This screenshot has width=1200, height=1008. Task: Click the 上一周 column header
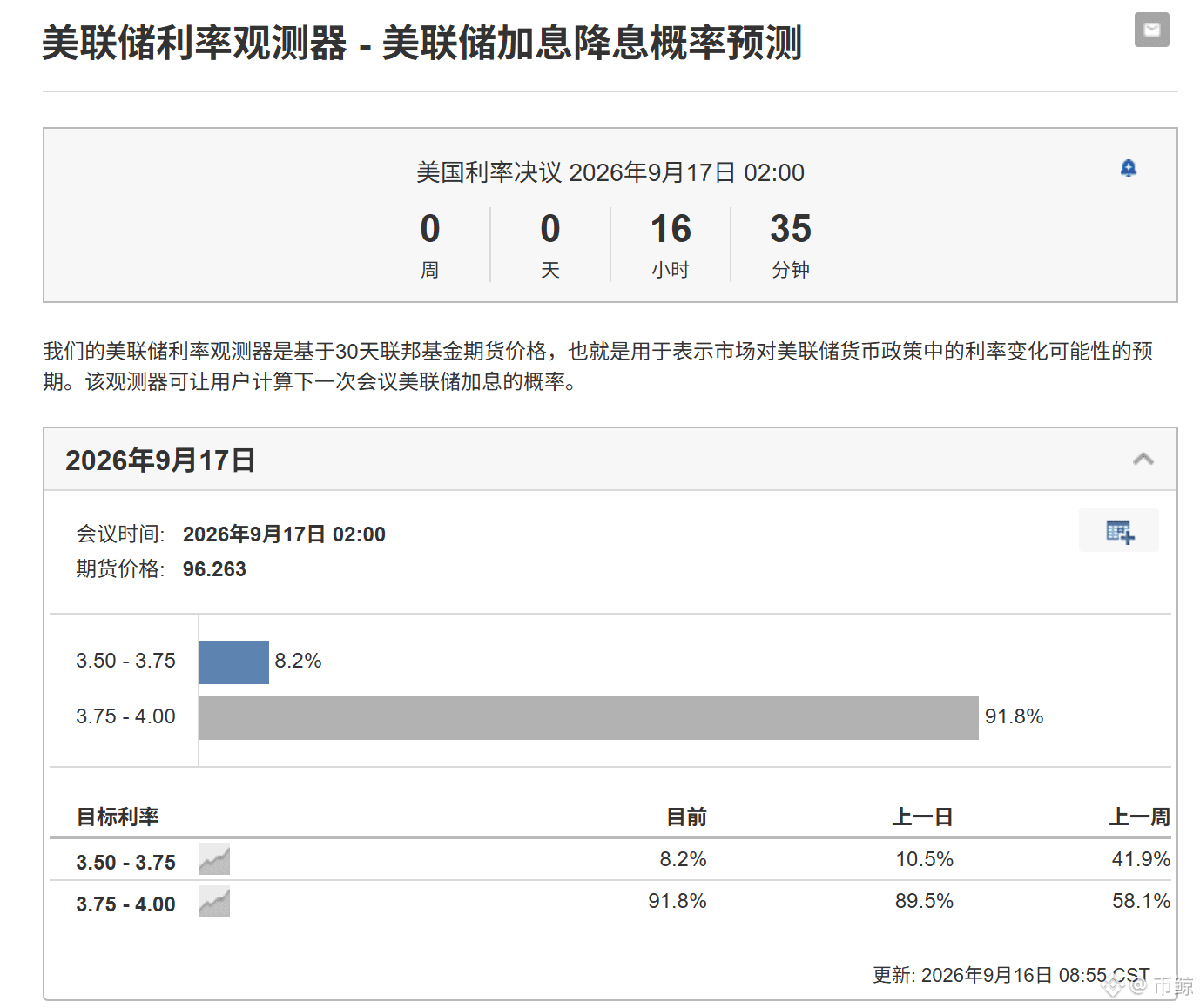(x=1139, y=816)
